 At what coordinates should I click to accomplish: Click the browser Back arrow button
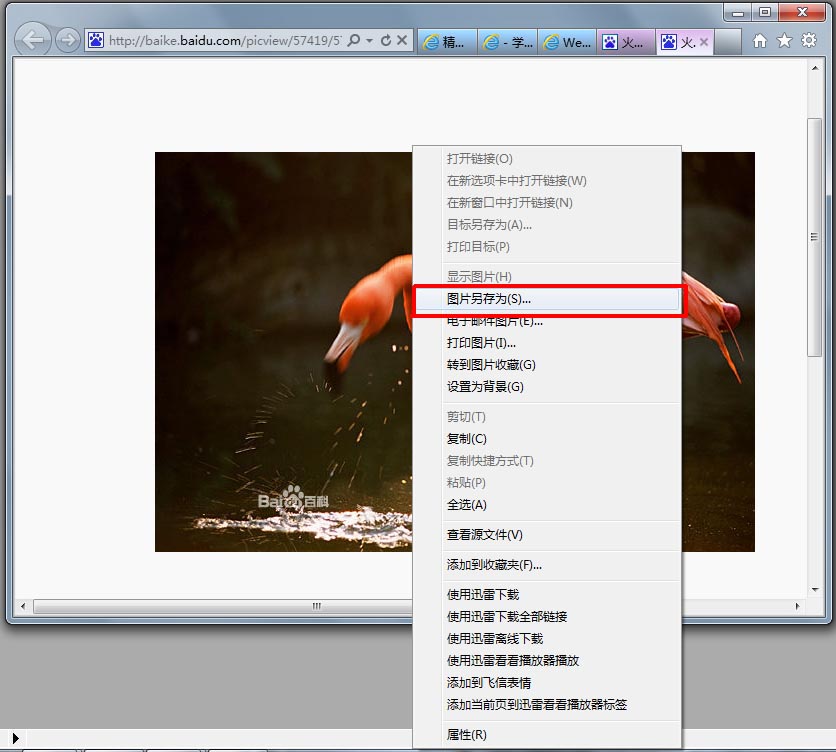[x=34, y=40]
